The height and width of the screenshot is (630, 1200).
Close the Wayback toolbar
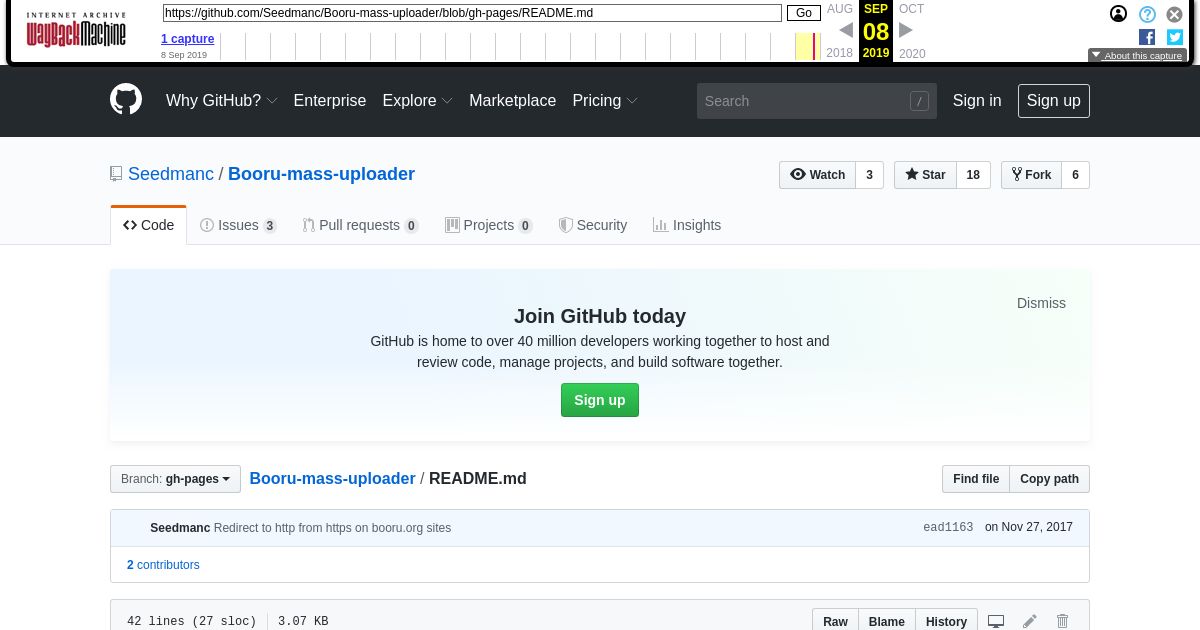click(1175, 14)
